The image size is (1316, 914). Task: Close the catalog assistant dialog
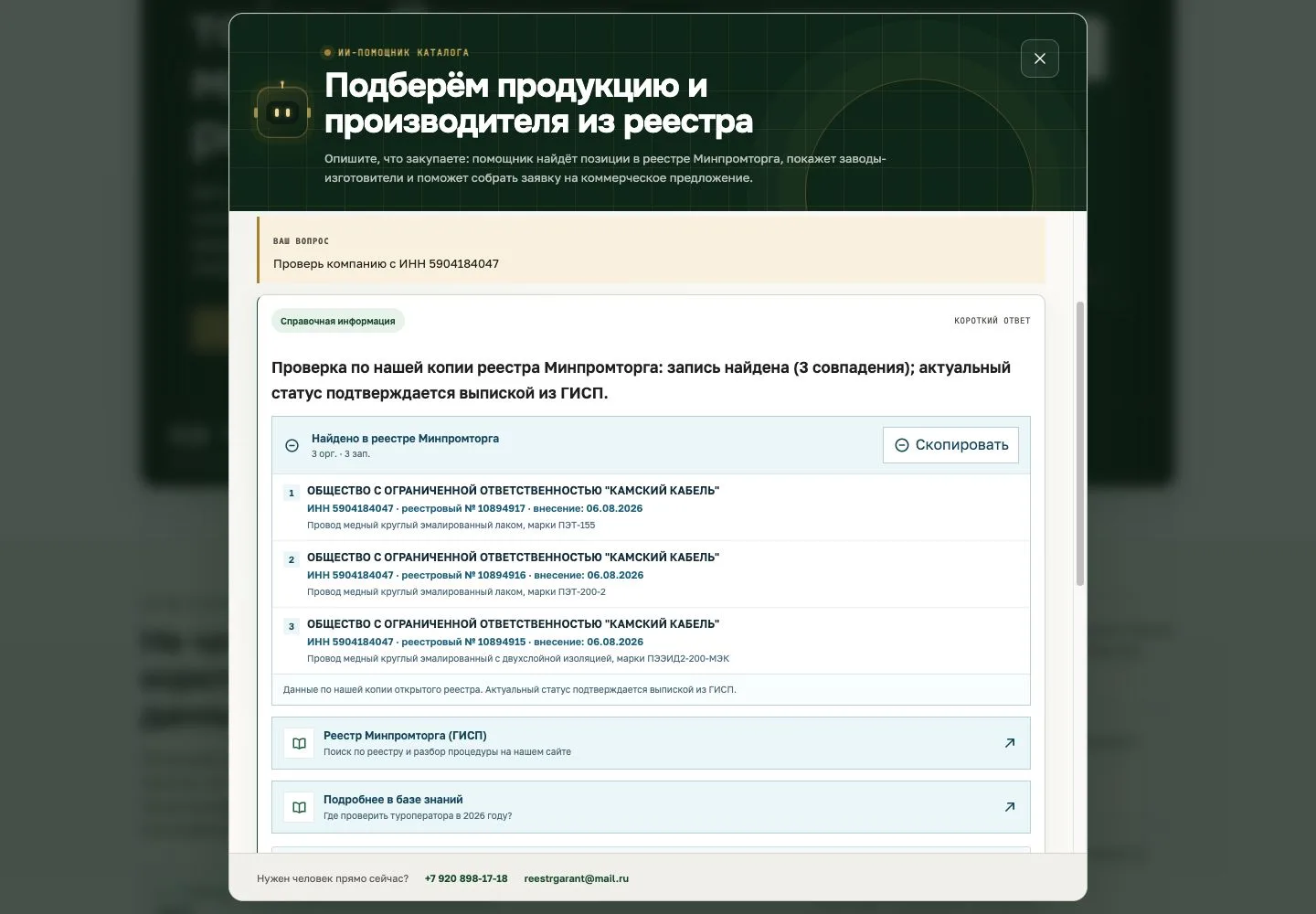(x=1039, y=58)
